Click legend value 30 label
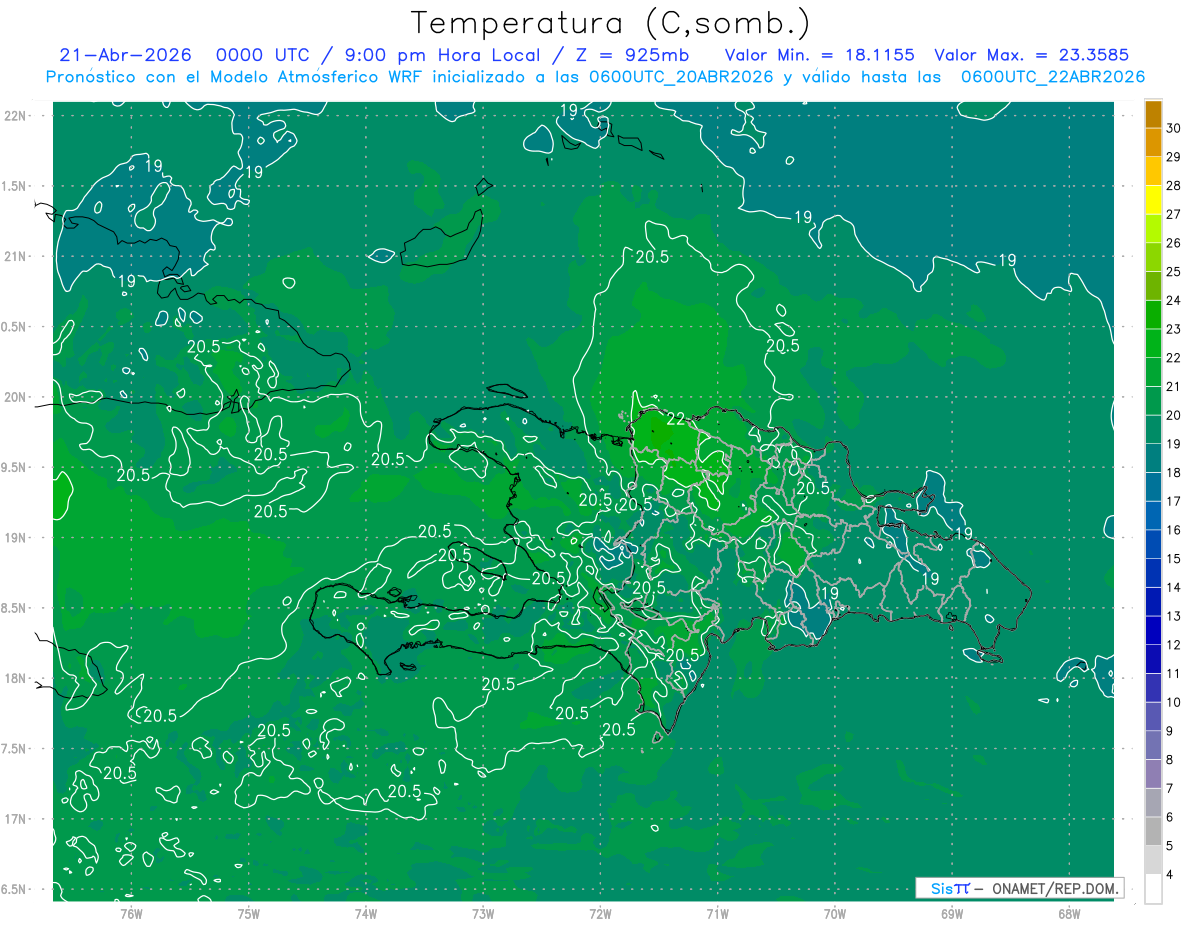Viewport: 1200px width, 927px height. [1175, 128]
